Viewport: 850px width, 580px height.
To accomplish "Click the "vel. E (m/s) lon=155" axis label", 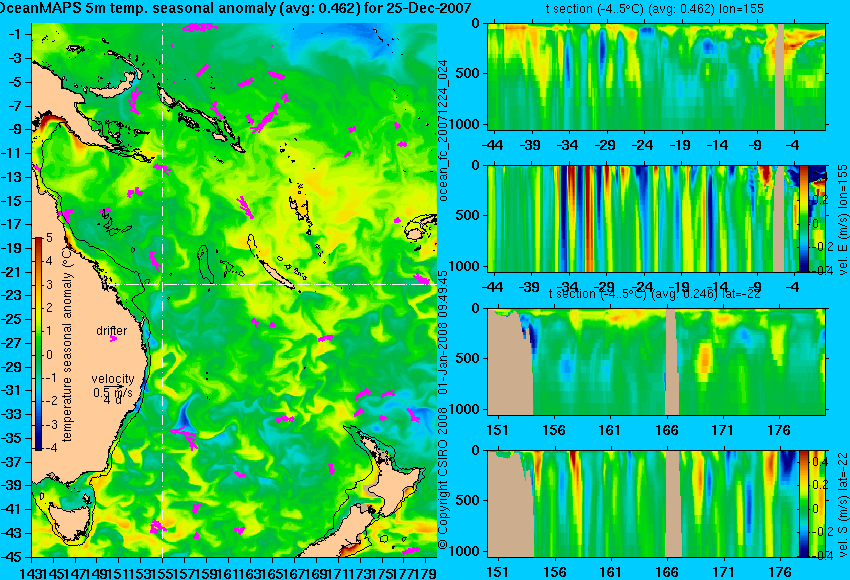I will 843,220.
